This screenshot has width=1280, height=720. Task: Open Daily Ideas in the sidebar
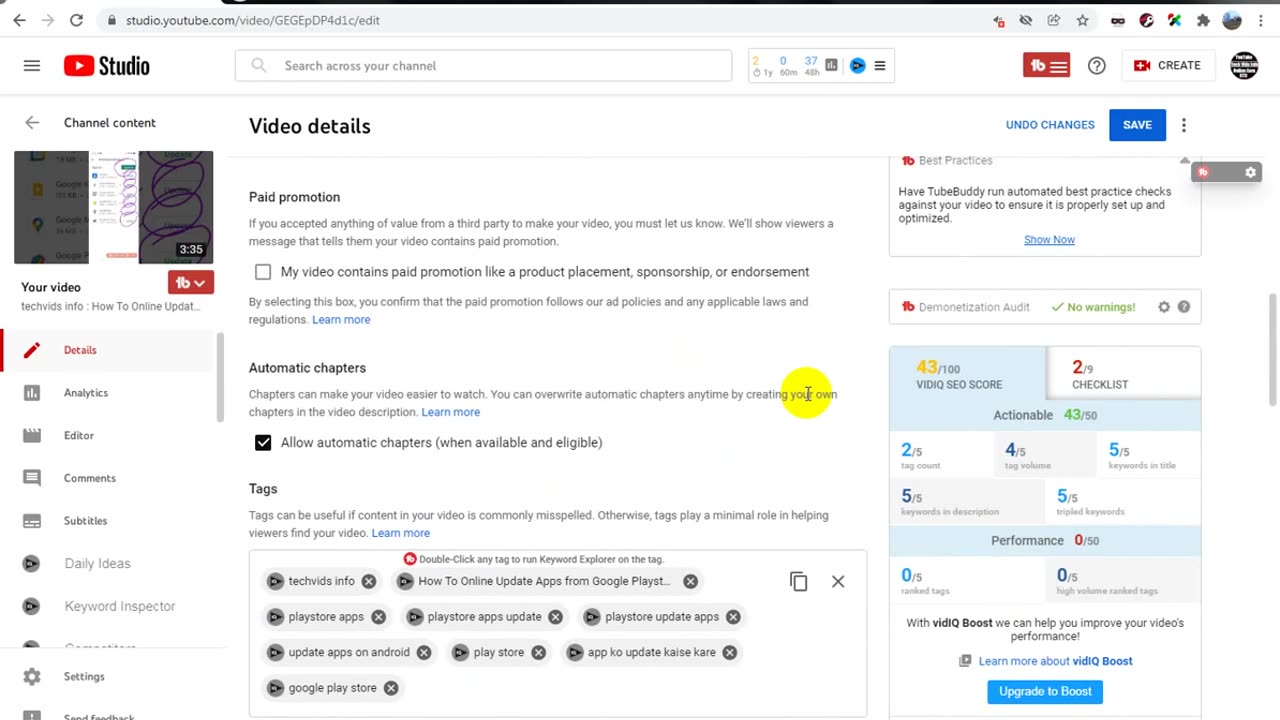(x=109, y=564)
